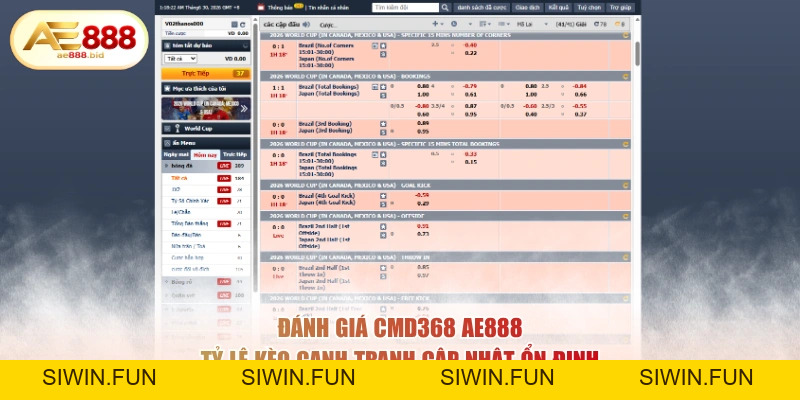
Task: Click the star icon in Mục ưa thích
Action: pyautogui.click(x=167, y=89)
